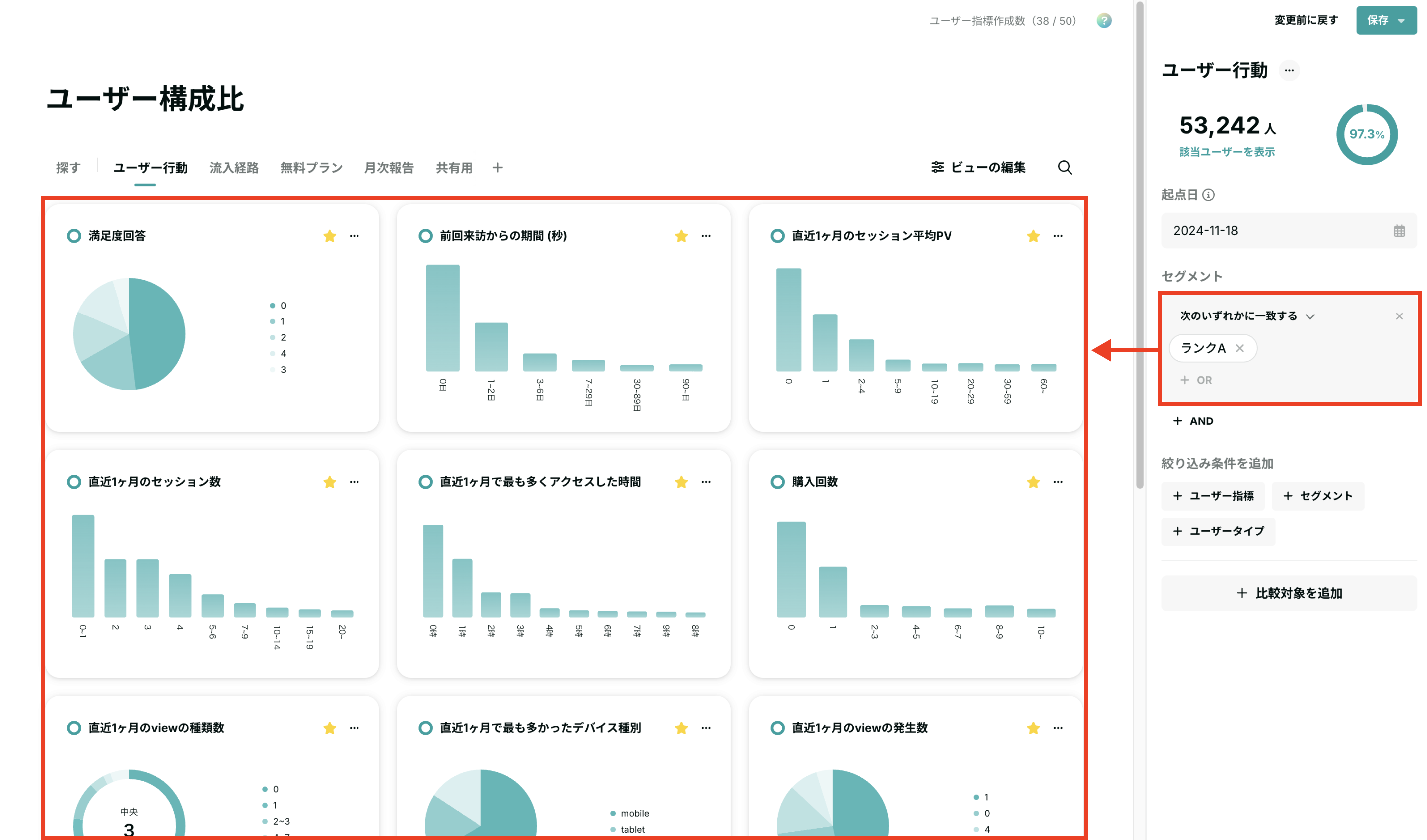Toggle star on 最も多かったデバイス種別 card
This screenshot has width=1427, height=840.
point(681,728)
